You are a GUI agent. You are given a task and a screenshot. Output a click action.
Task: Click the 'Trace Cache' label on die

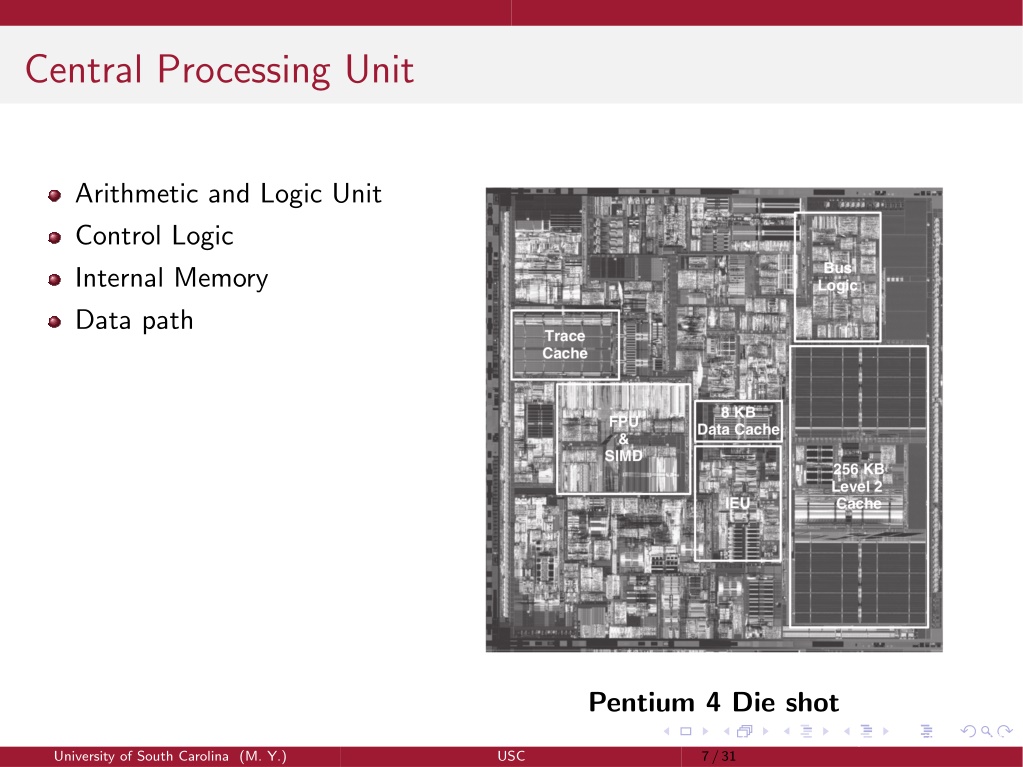(x=565, y=344)
